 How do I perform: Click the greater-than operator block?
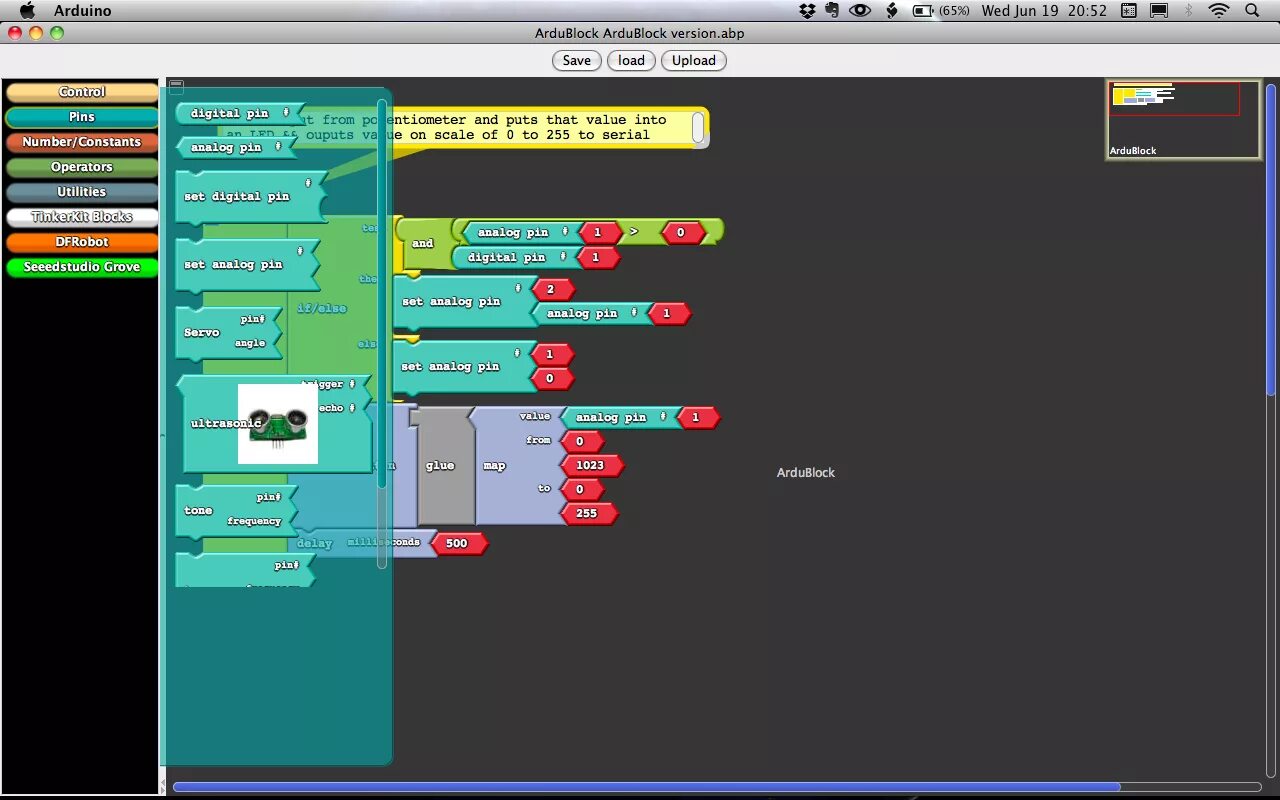coord(633,232)
